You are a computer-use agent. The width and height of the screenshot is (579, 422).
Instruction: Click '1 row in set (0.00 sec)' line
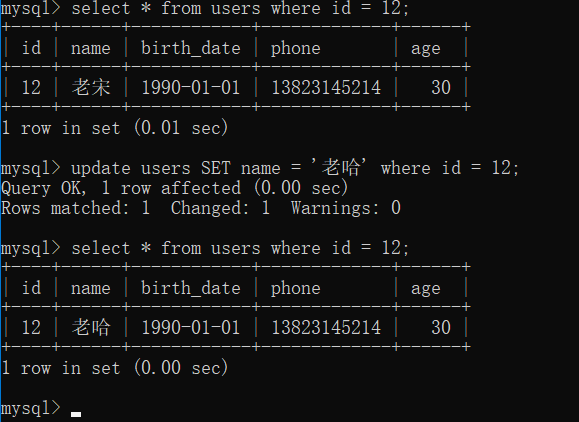(x=114, y=368)
